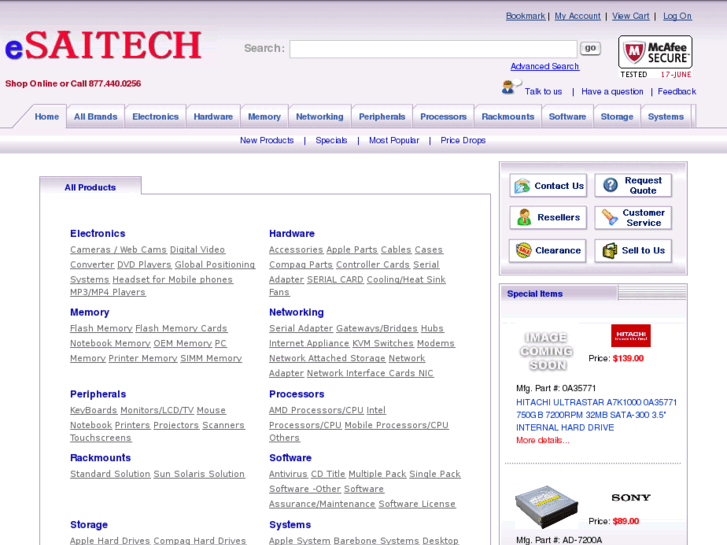727x545 pixels.
Task: Click the Customer Service flashlight icon
Action: tap(609, 217)
